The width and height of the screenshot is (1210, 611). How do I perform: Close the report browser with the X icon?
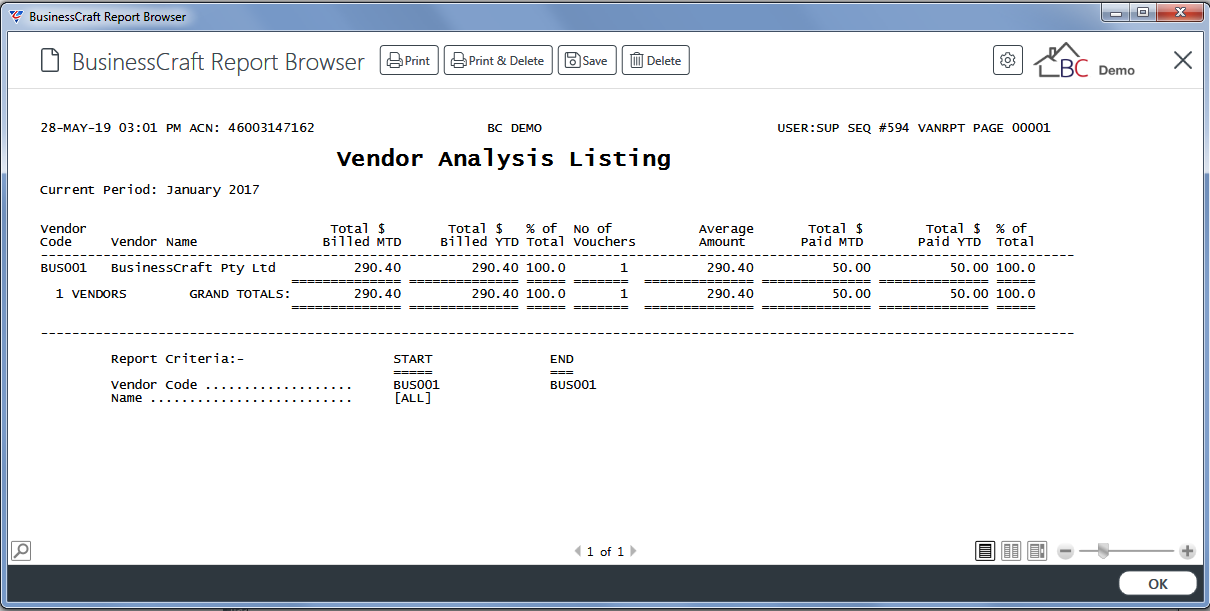click(1183, 61)
